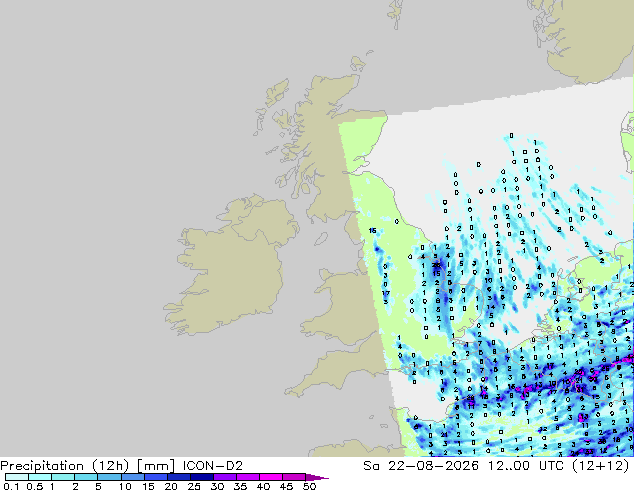Image resolution: width=634 pixels, height=490 pixels.
Task: Pick the 15–20 mm legend color swatch
Action: click(x=156, y=477)
